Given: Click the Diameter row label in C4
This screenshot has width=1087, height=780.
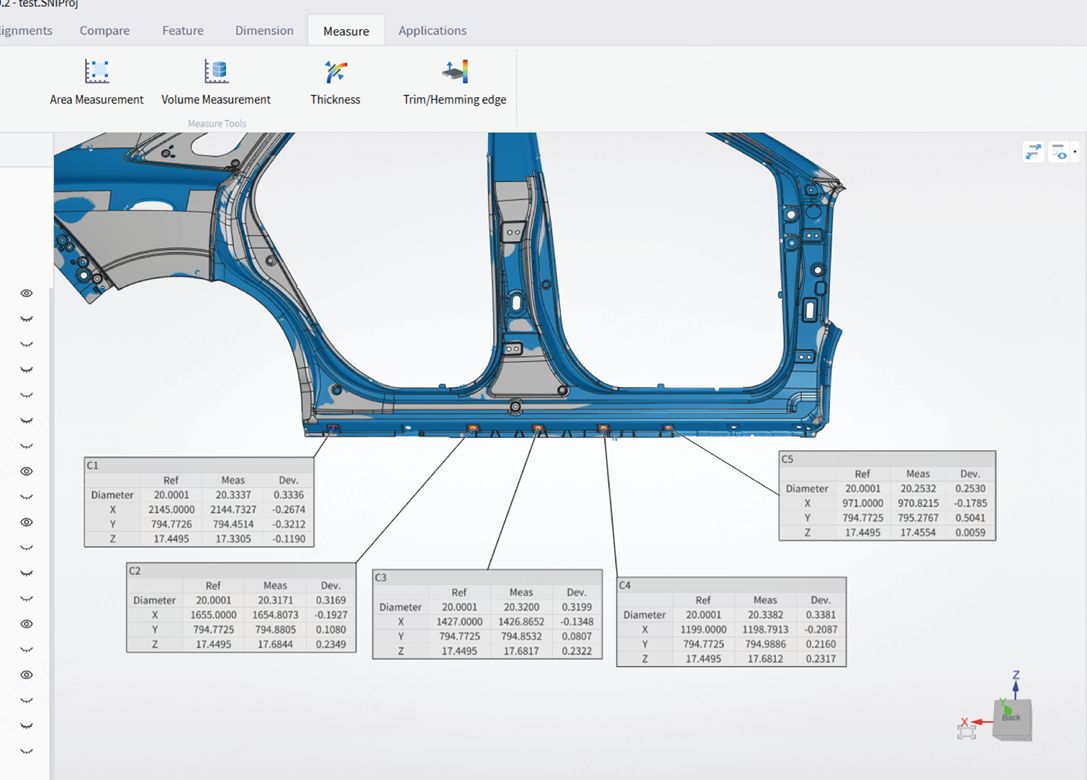Looking at the screenshot, I should point(644,615).
